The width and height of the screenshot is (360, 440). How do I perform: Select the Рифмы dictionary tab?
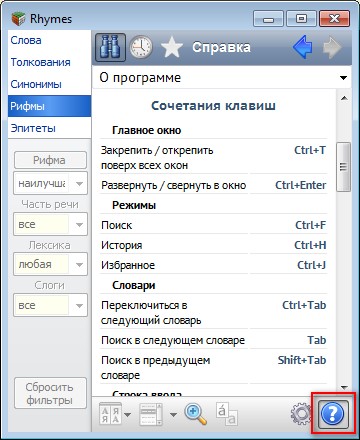click(49, 106)
